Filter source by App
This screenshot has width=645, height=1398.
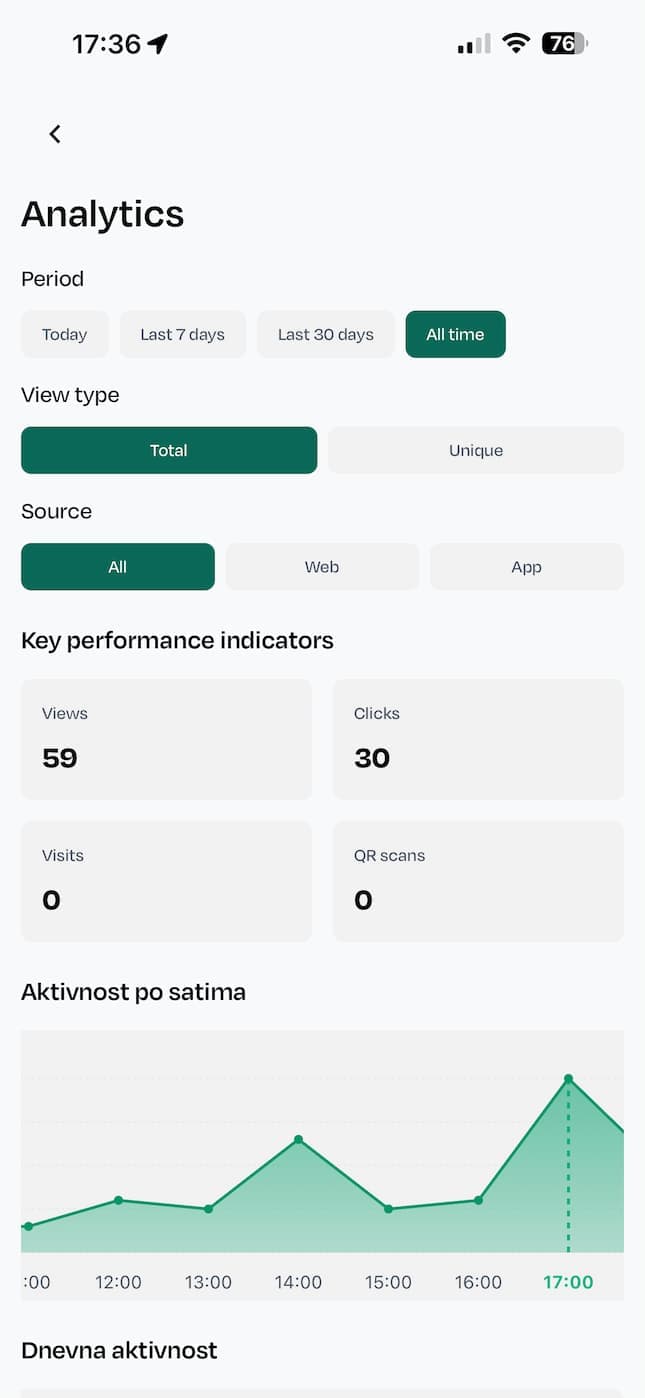pyautogui.click(x=526, y=566)
